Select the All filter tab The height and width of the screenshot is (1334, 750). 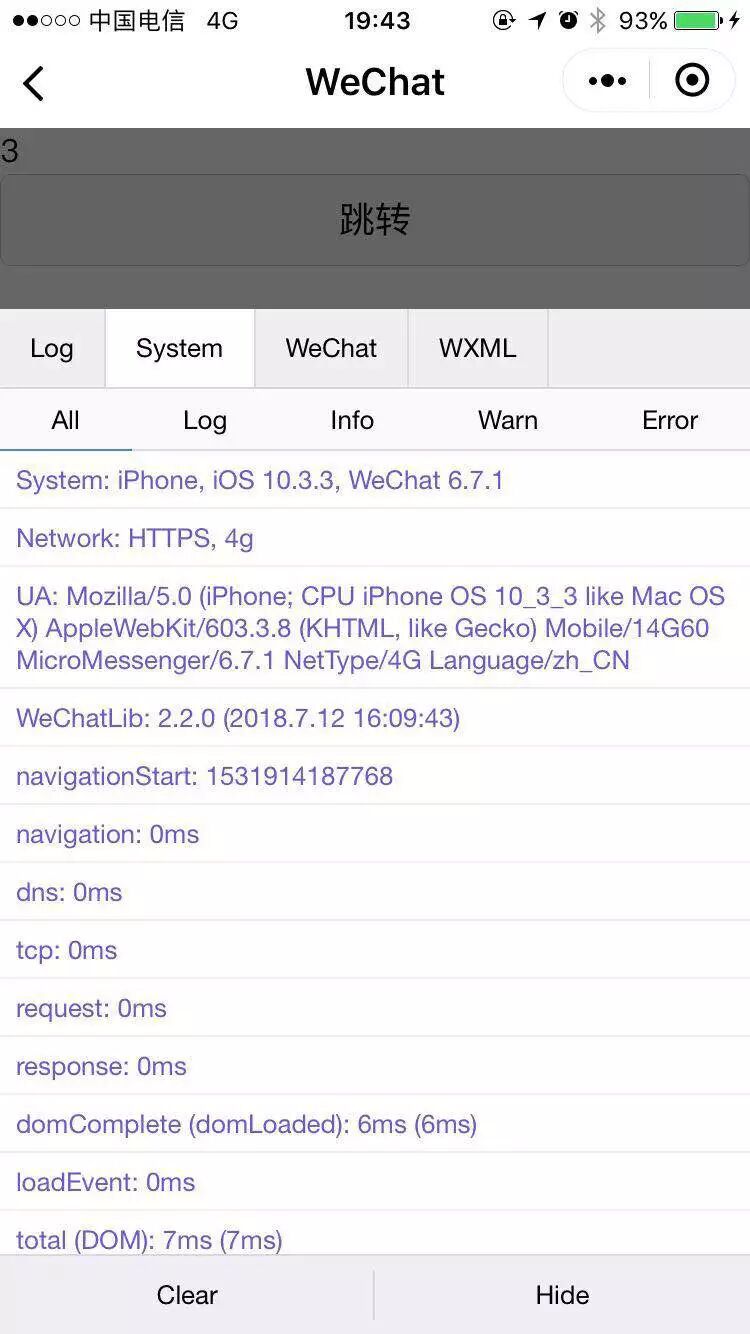click(x=66, y=420)
